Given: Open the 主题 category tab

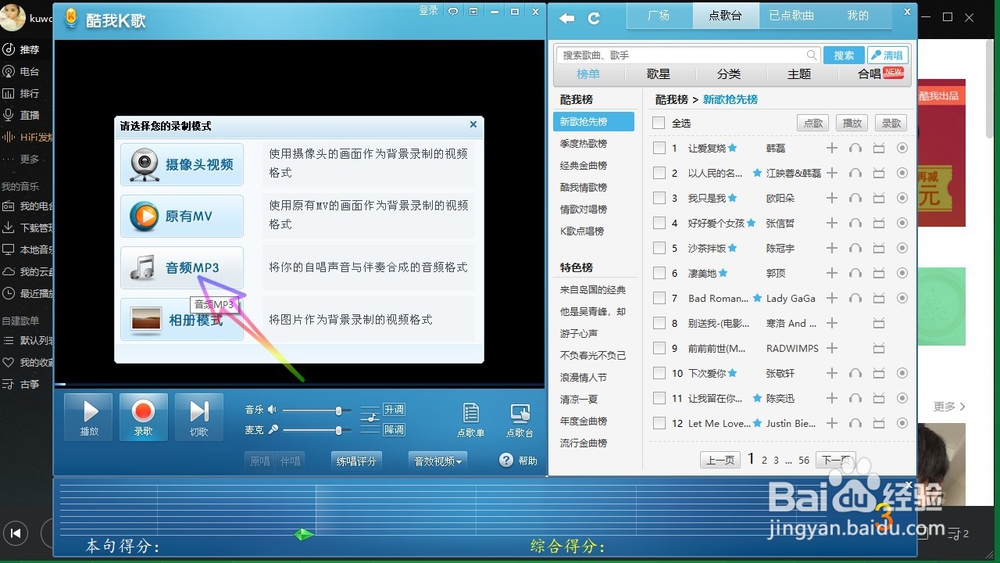Looking at the screenshot, I should tap(798, 74).
